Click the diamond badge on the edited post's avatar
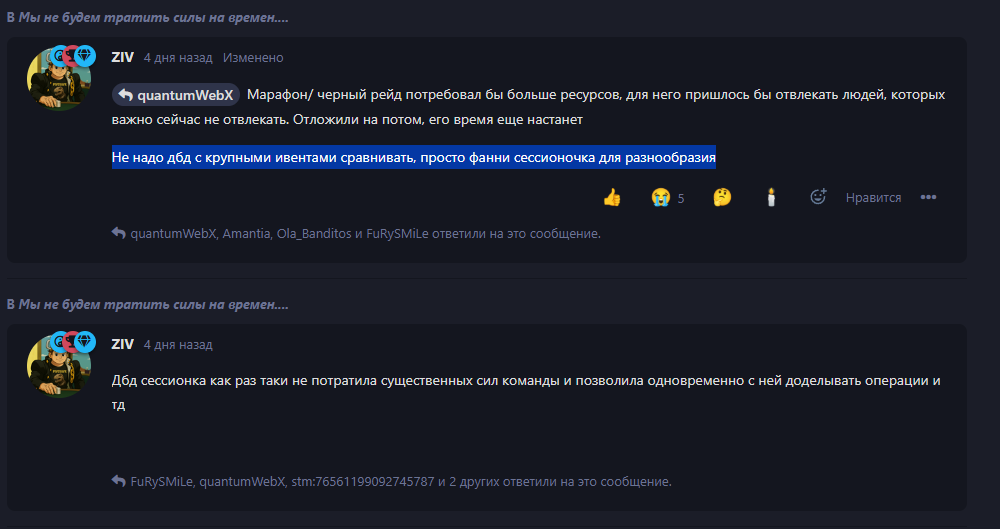Image resolution: width=1000 pixels, height=529 pixels. point(85,56)
